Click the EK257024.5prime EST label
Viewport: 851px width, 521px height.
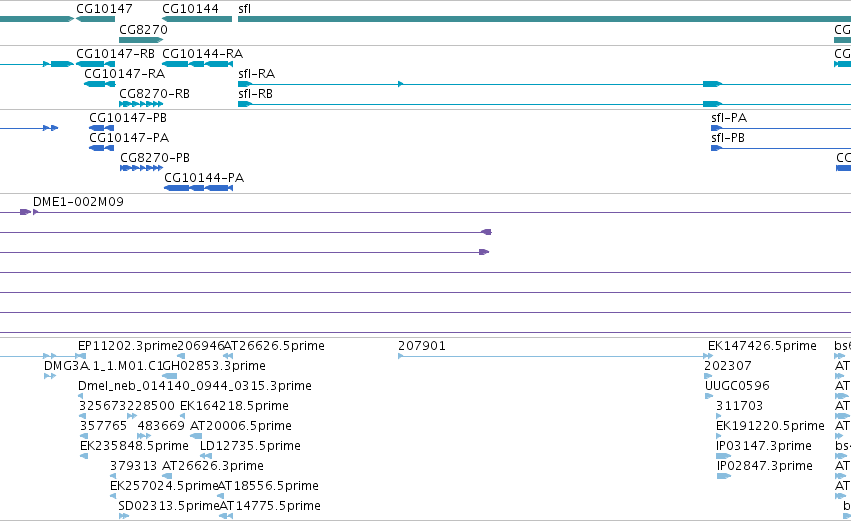click(164, 486)
